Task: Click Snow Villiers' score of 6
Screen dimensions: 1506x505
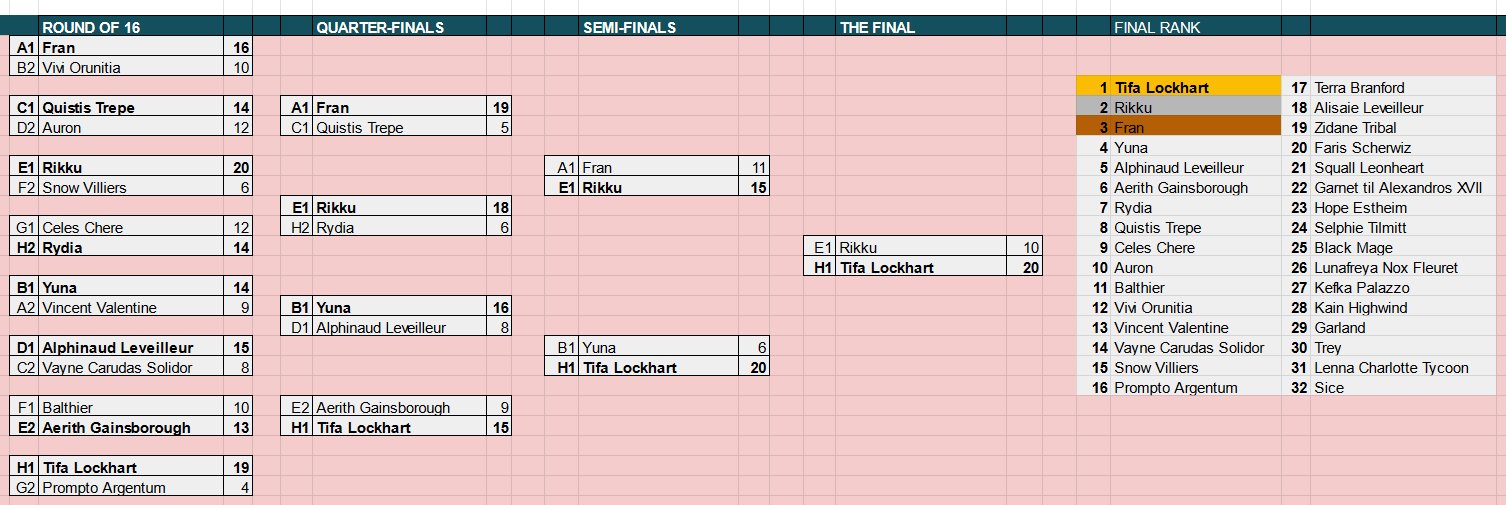Action: (238, 187)
